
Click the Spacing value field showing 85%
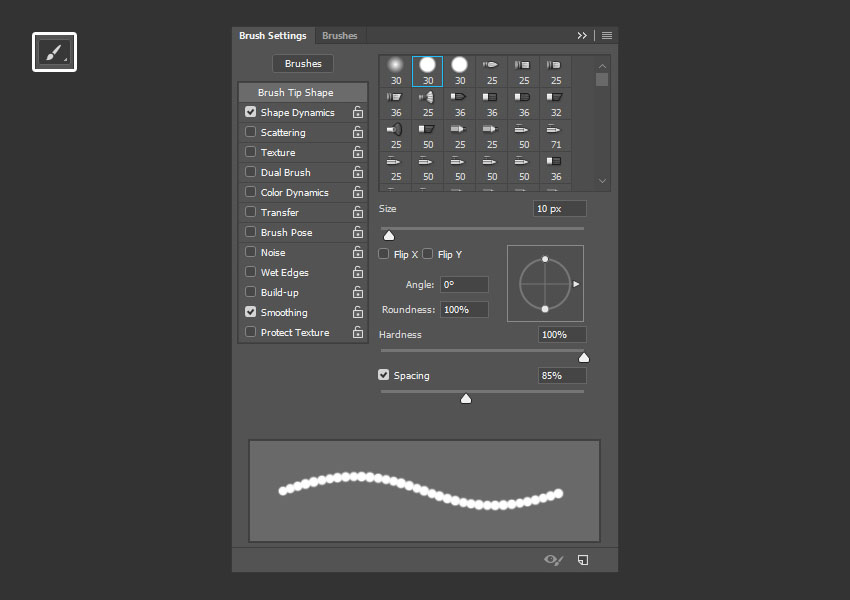click(x=562, y=376)
